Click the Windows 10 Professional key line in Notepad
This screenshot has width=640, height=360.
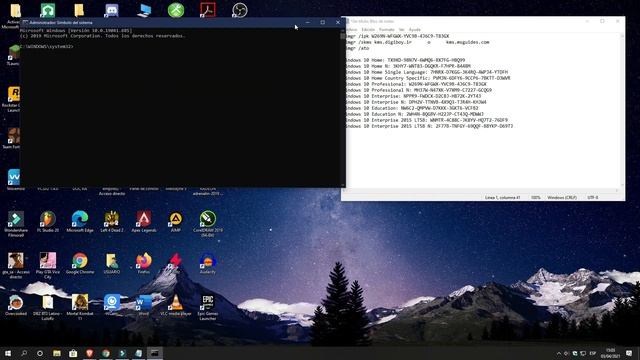[416, 84]
